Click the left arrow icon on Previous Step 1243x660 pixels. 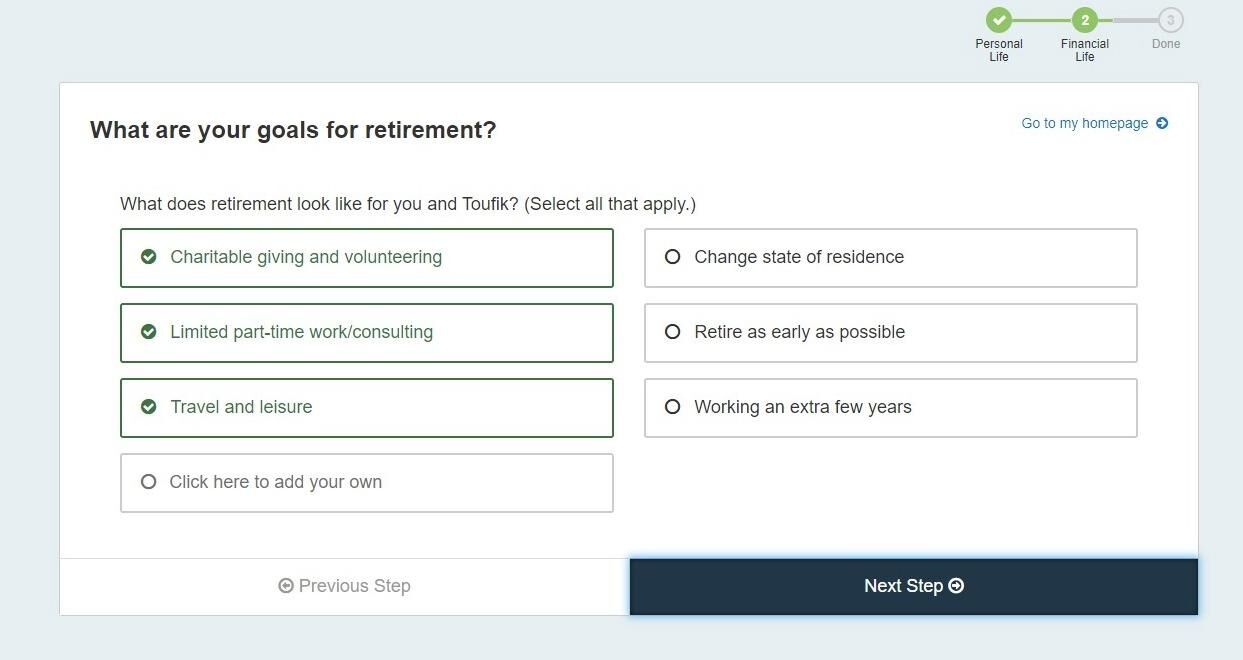pos(286,586)
